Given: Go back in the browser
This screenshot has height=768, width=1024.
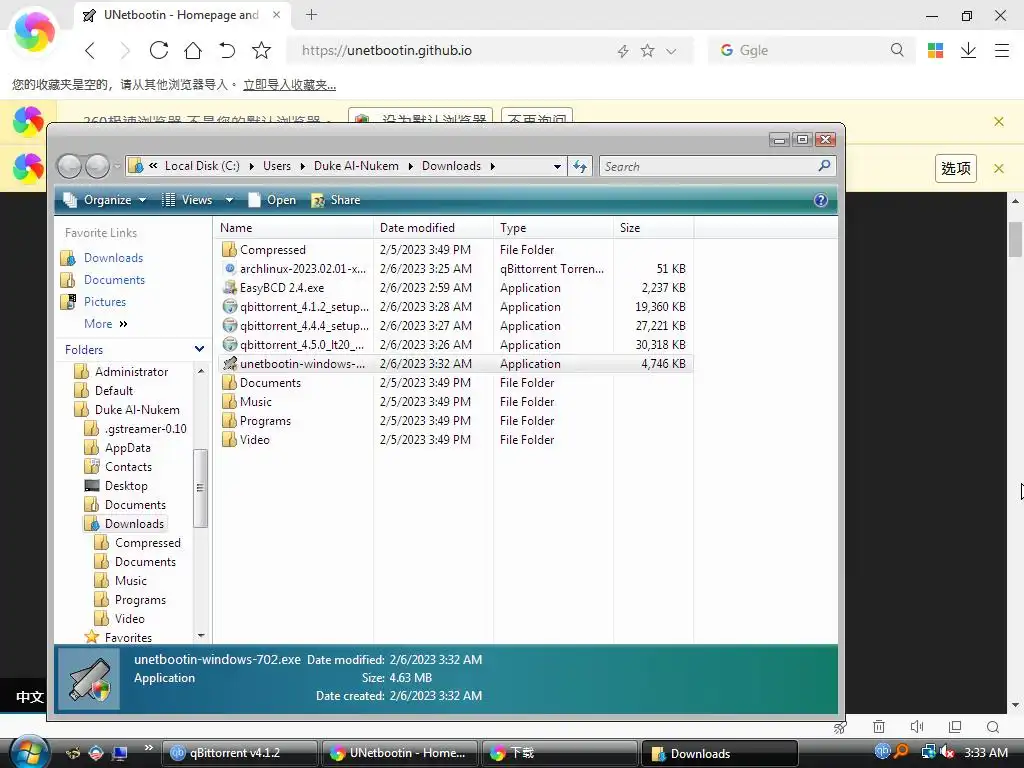Looking at the screenshot, I should [x=90, y=50].
